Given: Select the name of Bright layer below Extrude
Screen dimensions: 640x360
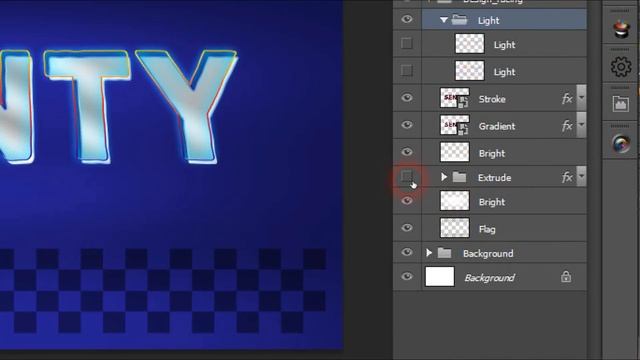Looking at the screenshot, I should click(x=492, y=202).
